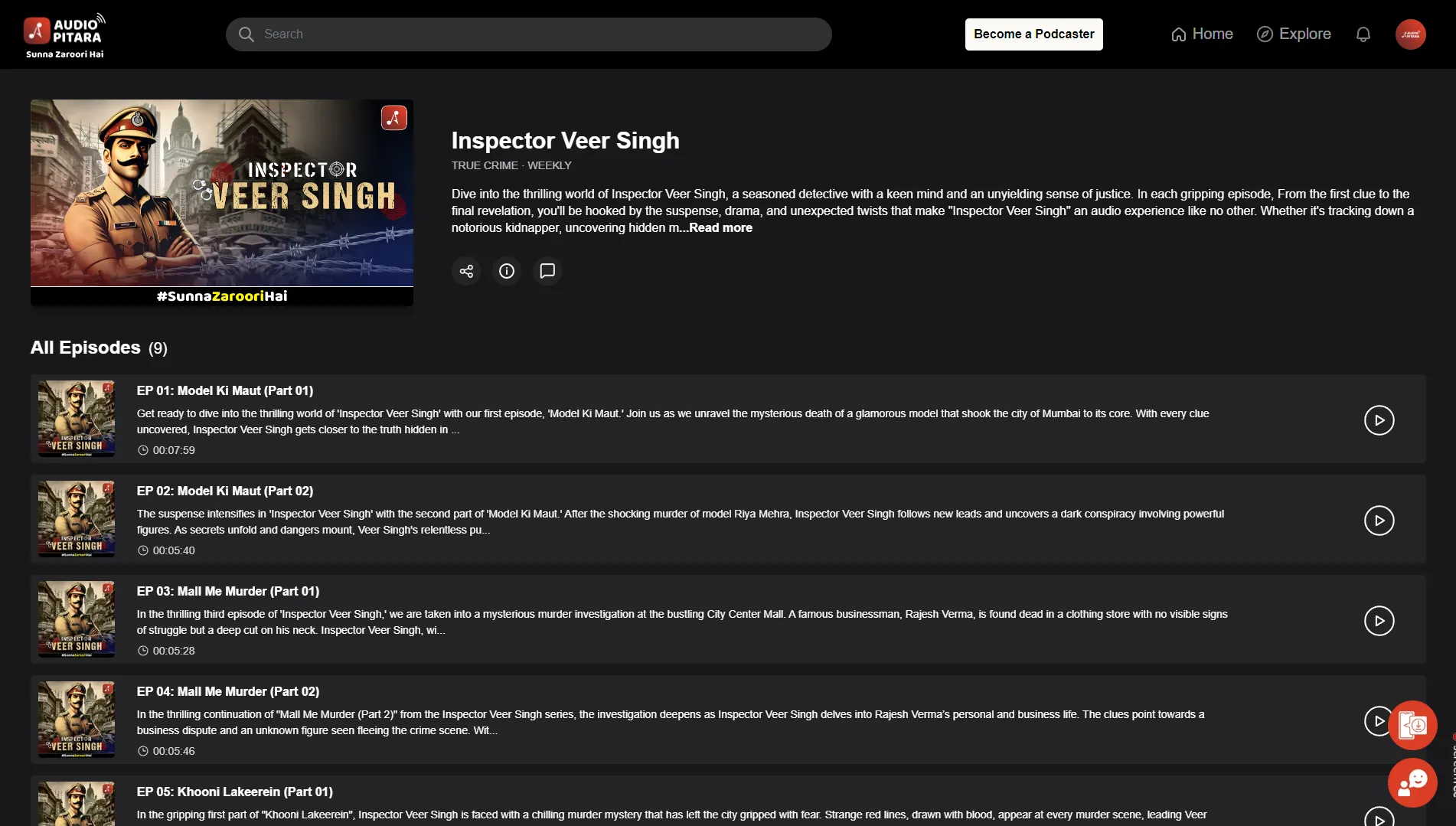Open EP 02: Model Ki Maut (Part 02) title

(225, 491)
